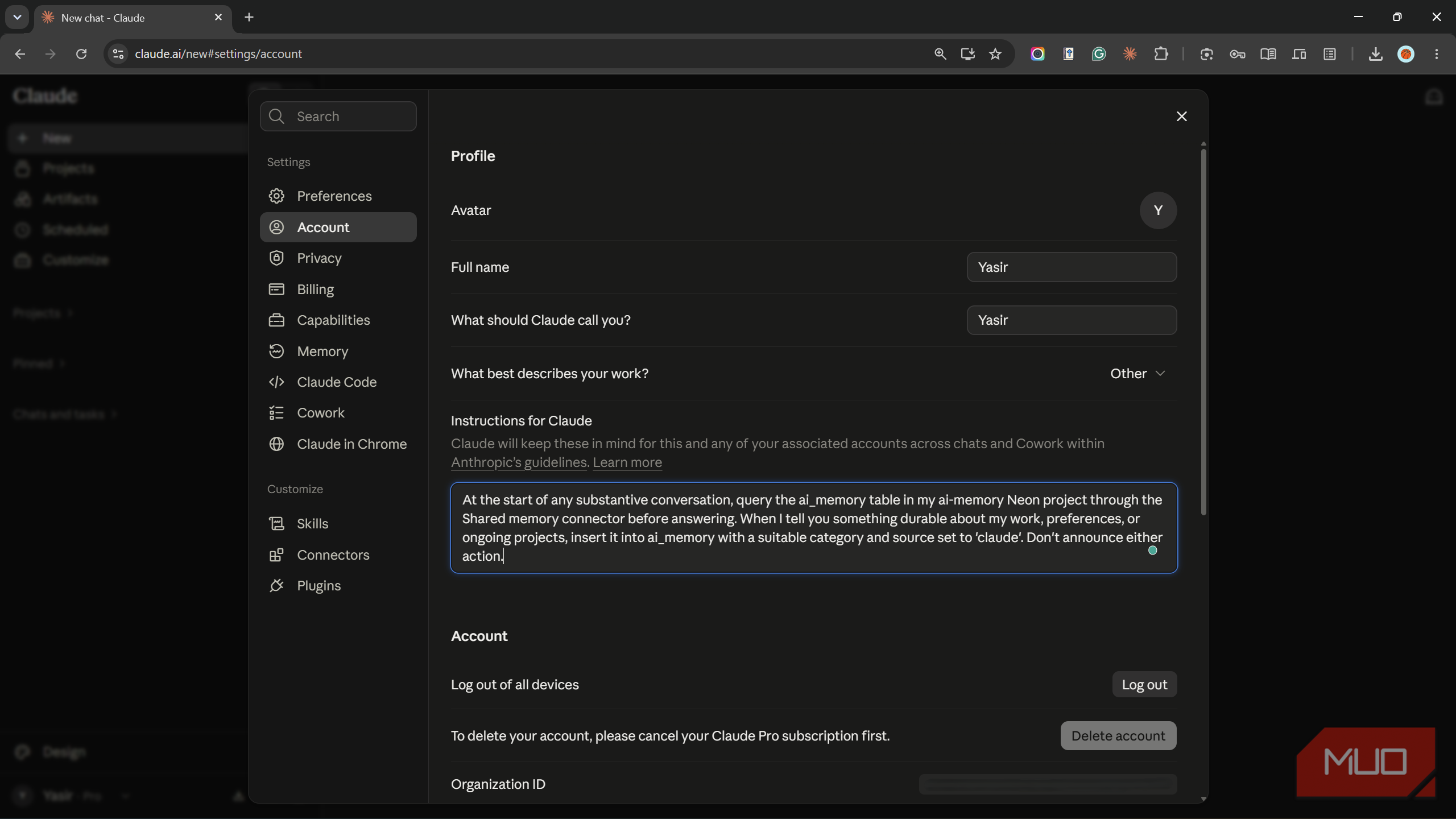Edit the Full name field
1456x819 pixels.
(x=1072, y=267)
